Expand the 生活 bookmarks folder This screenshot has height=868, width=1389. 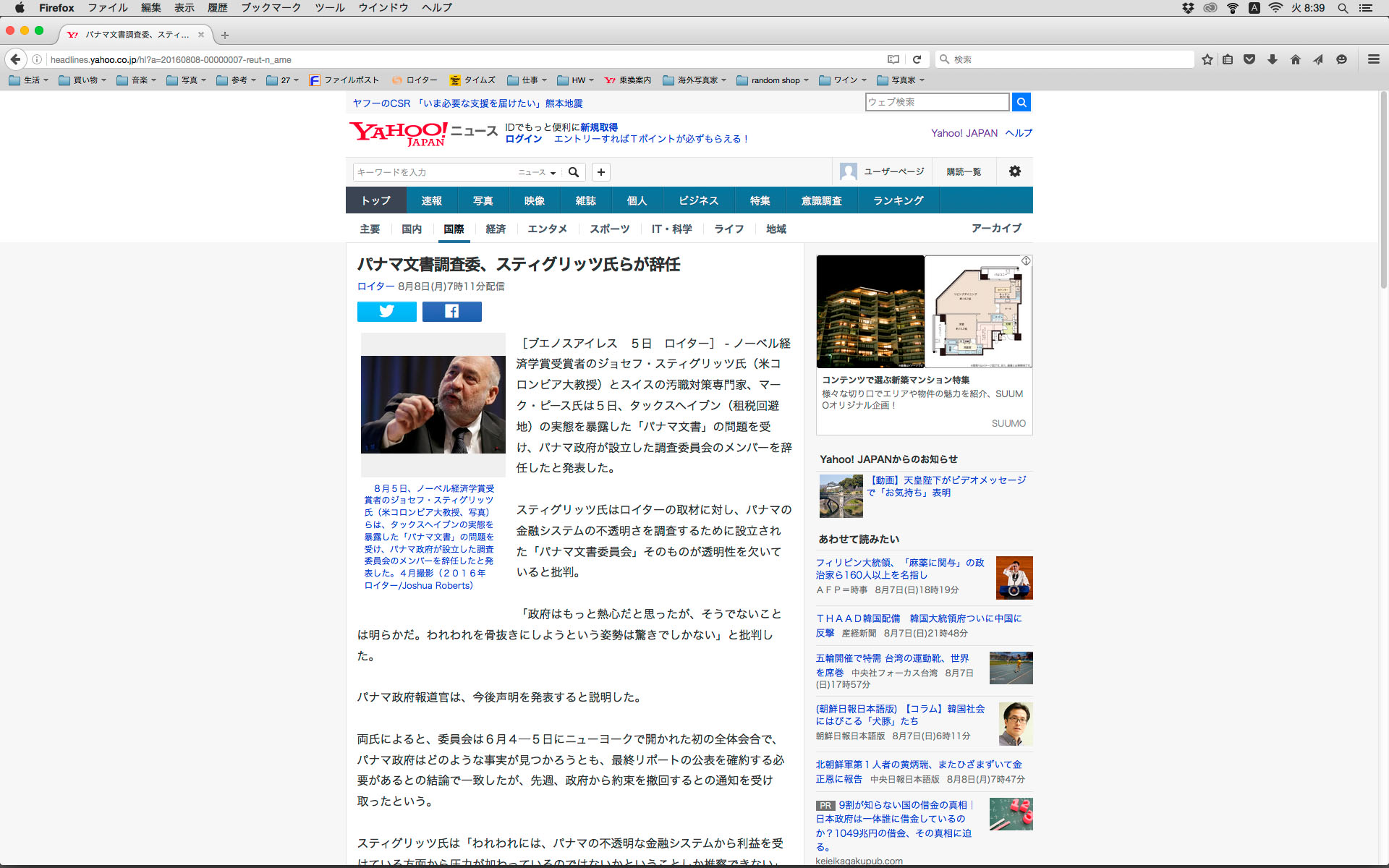(x=29, y=80)
